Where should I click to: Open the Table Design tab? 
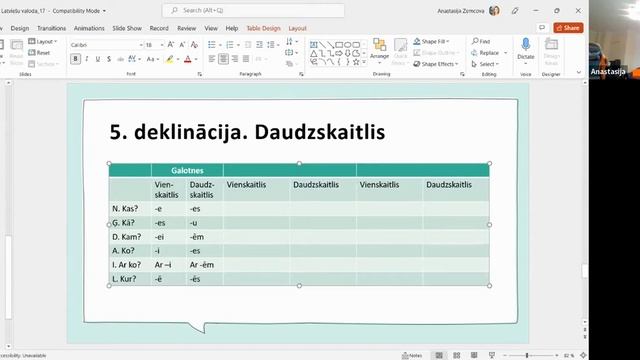263,28
